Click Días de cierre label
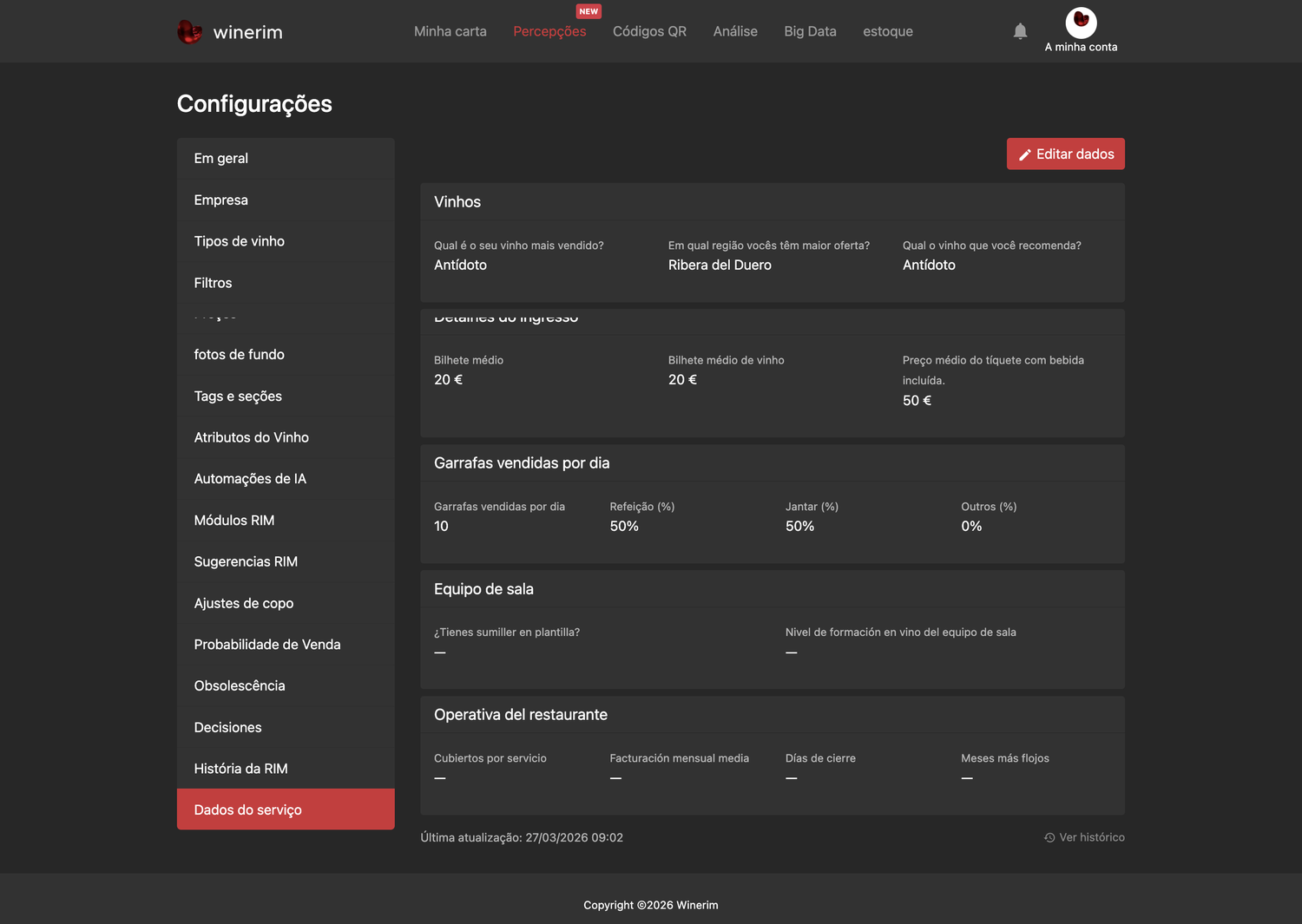This screenshot has height=924, width=1302. coord(820,758)
